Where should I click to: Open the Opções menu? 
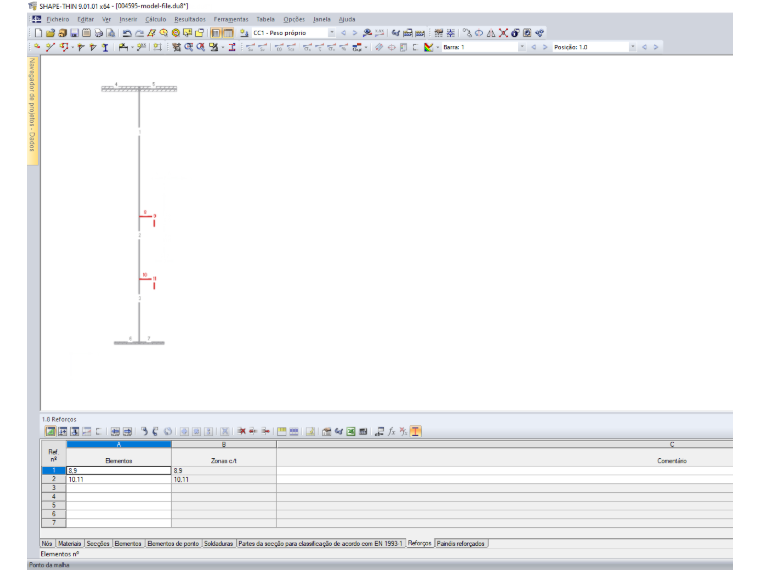[x=294, y=19]
